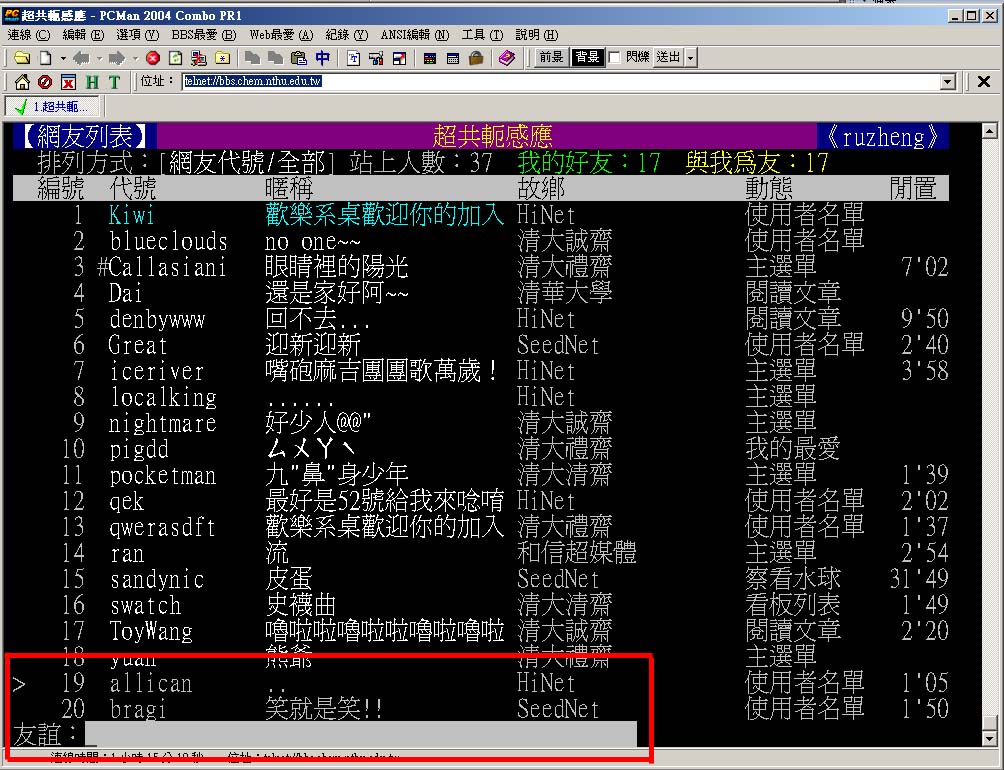Screen dimensions: 1004x770
Task: Open the 送出 dropdown arrow
Action: [x=690, y=58]
